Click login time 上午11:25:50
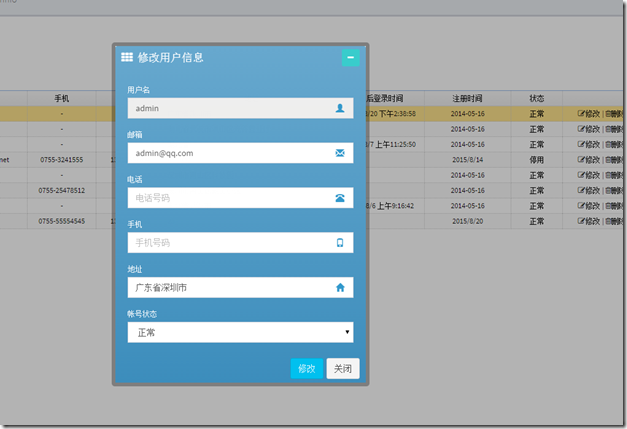Viewport: 627px width, 429px height. [395, 144]
